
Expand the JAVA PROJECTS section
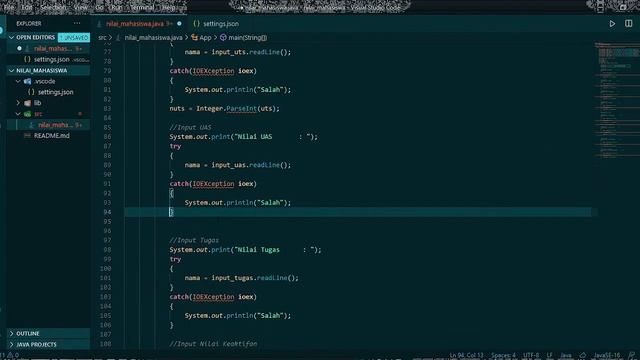(11, 344)
